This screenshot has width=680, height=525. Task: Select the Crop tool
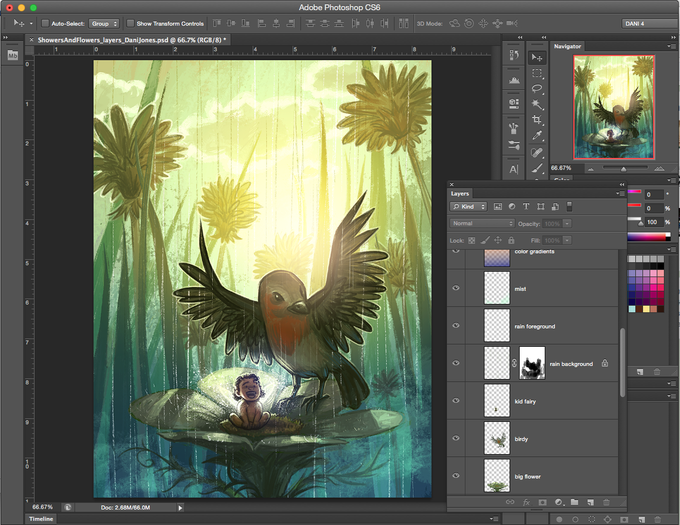[537, 120]
